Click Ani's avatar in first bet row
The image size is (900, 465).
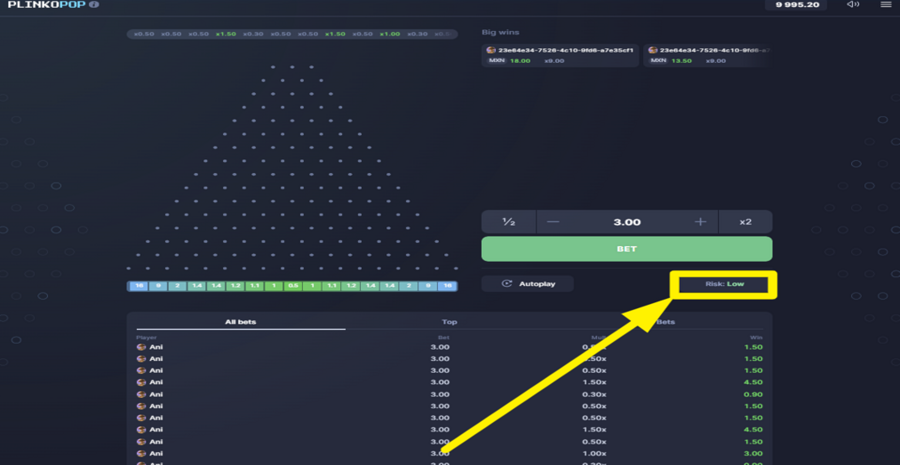pos(141,347)
